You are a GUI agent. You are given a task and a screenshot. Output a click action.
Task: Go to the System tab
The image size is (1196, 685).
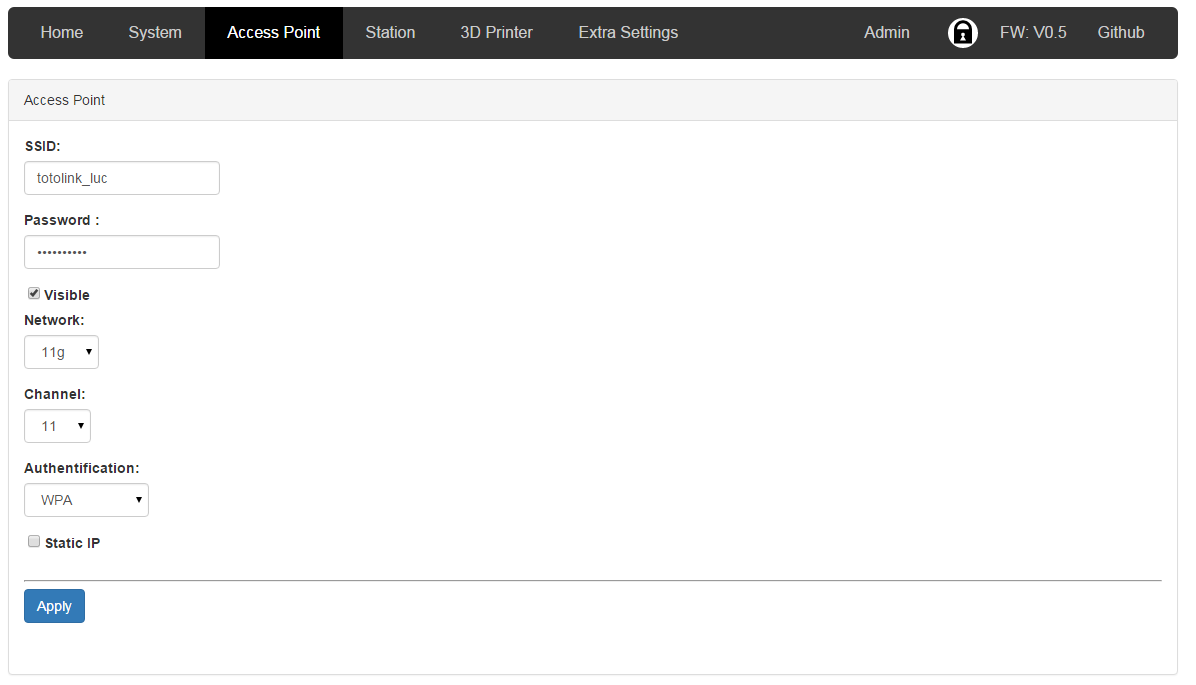(x=155, y=33)
